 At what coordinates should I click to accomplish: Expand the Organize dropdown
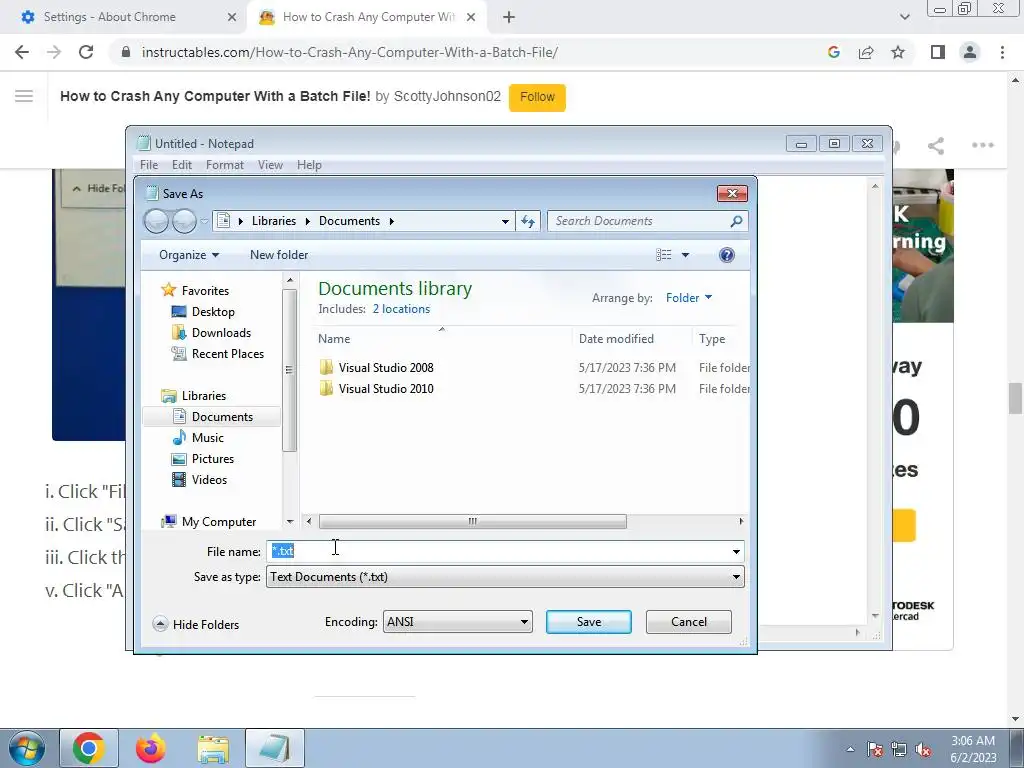pos(189,255)
